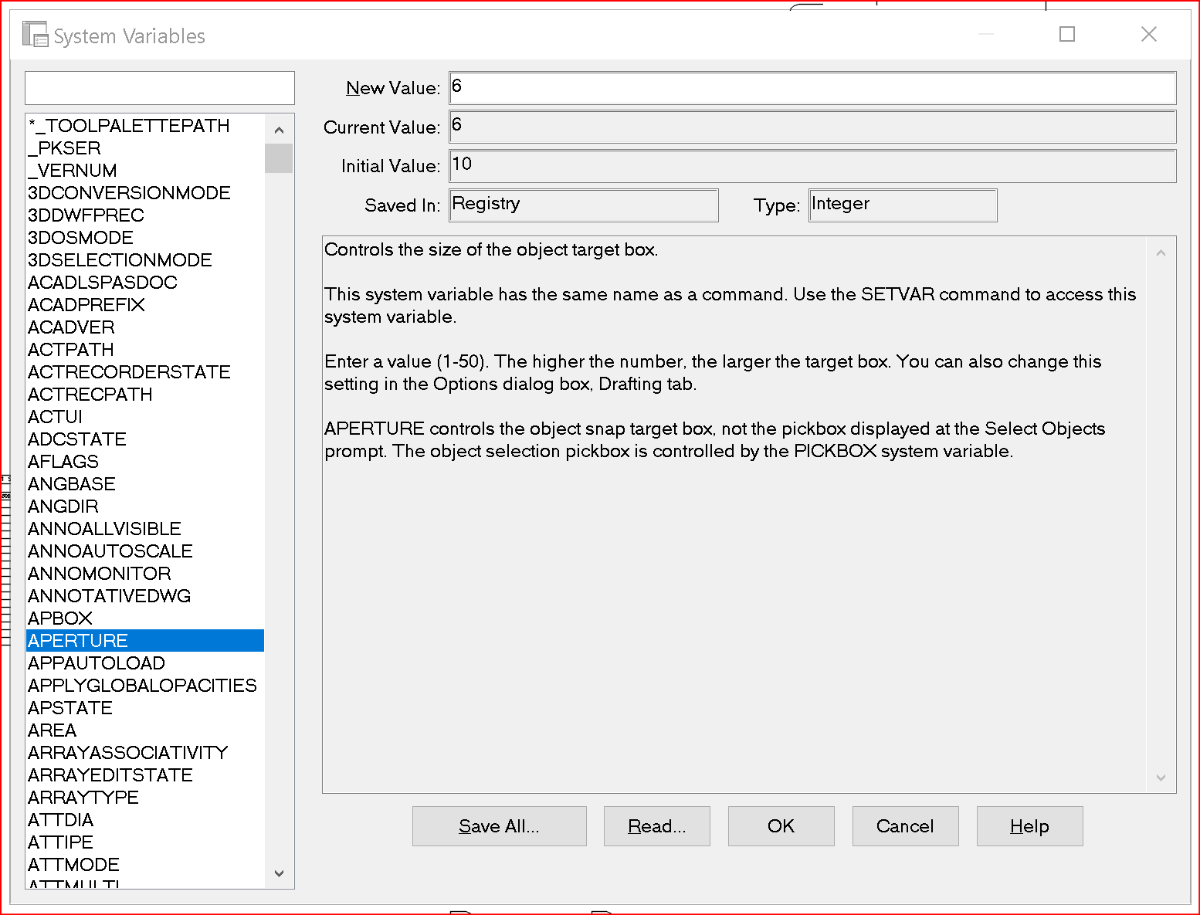Click OK to confirm changes
The image size is (1200, 915).
pyautogui.click(x=781, y=826)
